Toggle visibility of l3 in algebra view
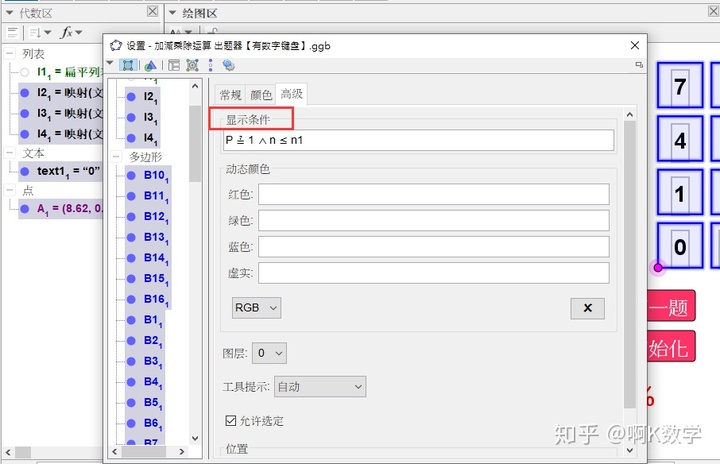 pyautogui.click(x=25, y=113)
